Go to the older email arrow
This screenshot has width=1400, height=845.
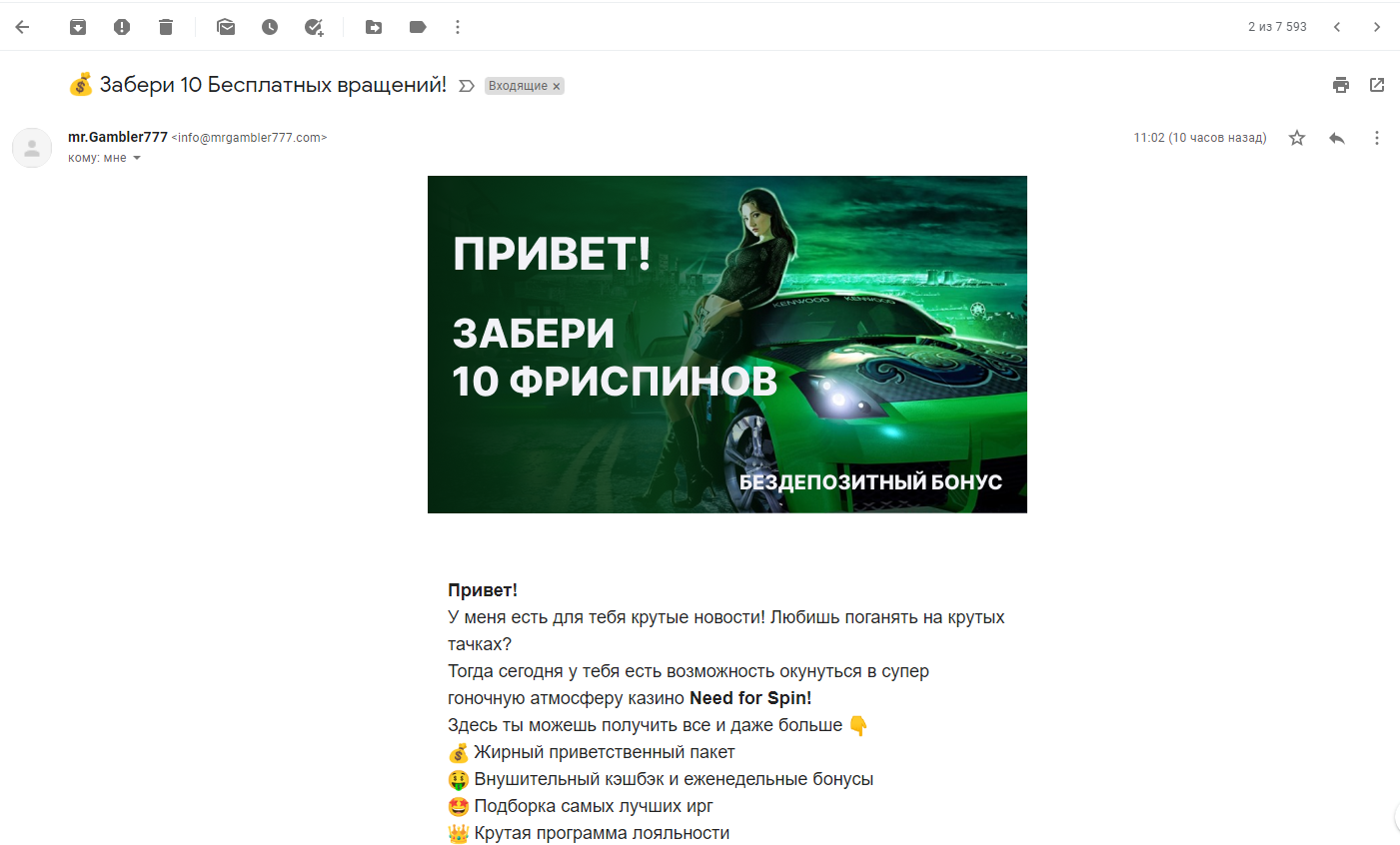coord(1377,27)
